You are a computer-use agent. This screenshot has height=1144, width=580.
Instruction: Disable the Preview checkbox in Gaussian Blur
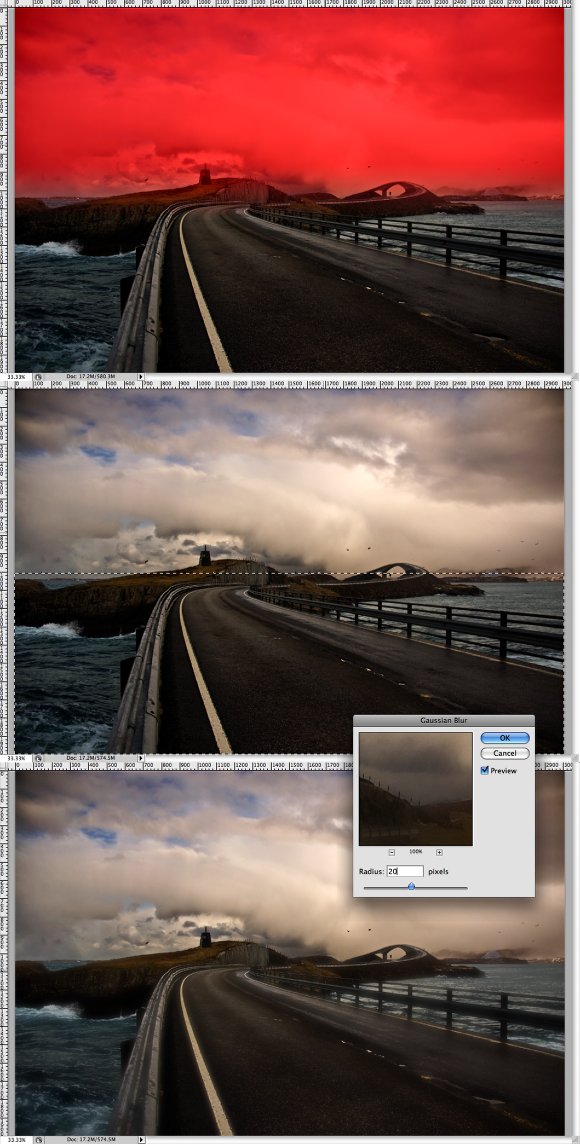click(x=484, y=770)
